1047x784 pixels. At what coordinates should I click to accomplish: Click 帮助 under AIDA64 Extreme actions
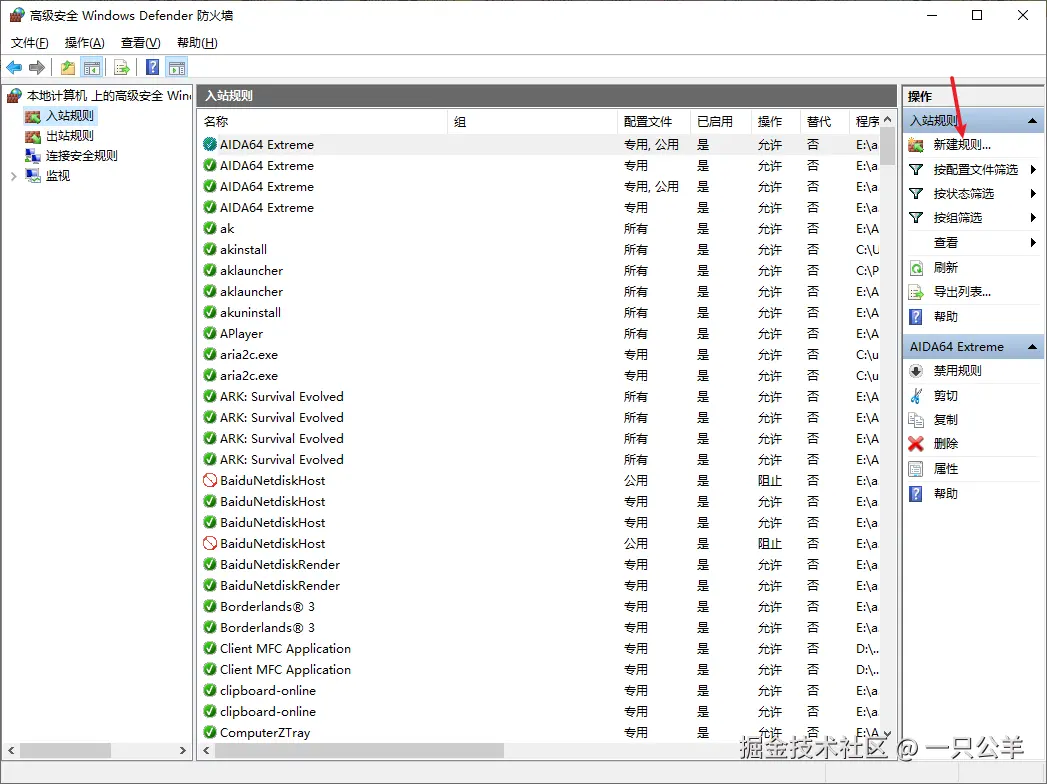click(946, 494)
